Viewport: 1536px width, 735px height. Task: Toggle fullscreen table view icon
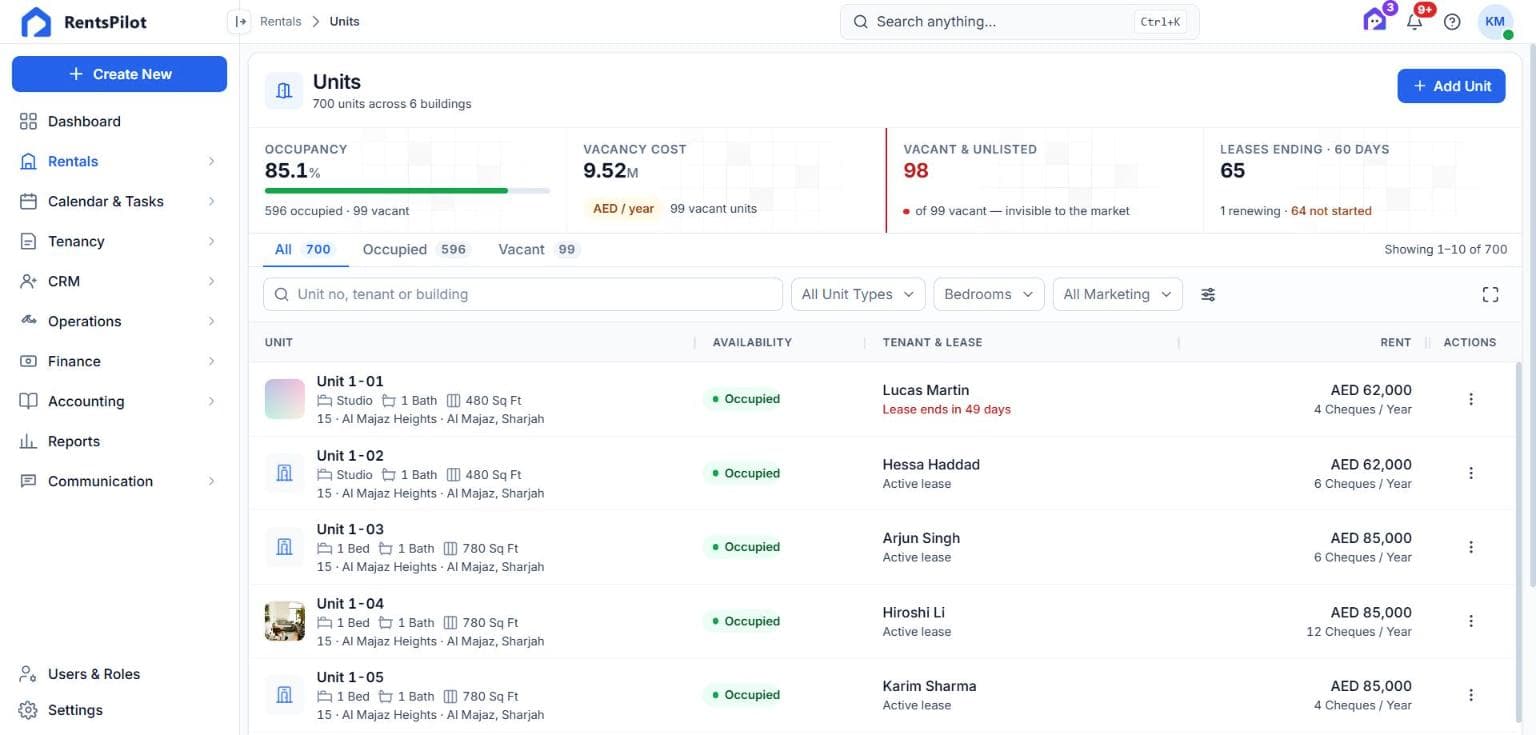coord(1490,294)
